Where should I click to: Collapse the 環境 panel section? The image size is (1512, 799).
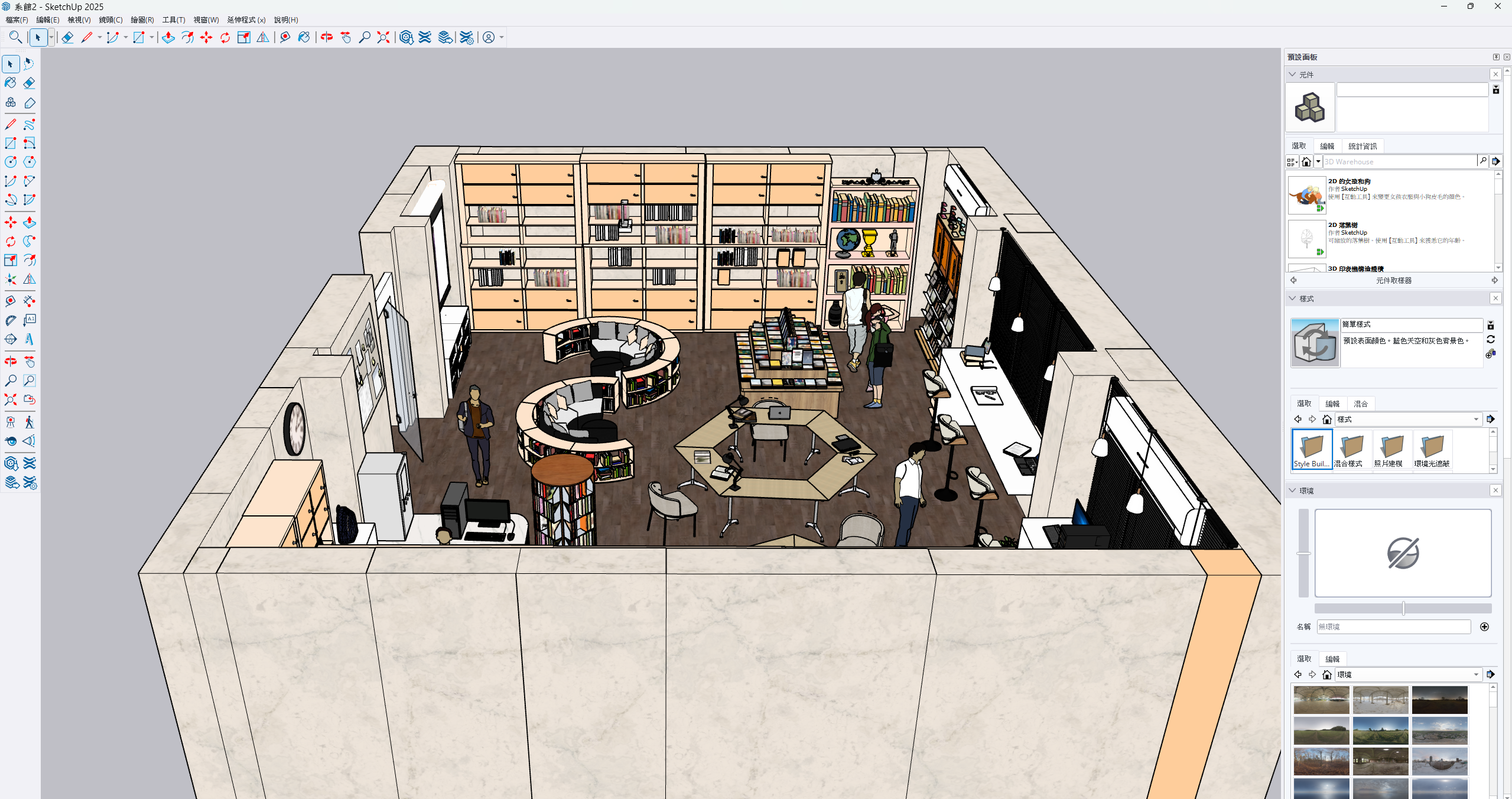click(1293, 491)
